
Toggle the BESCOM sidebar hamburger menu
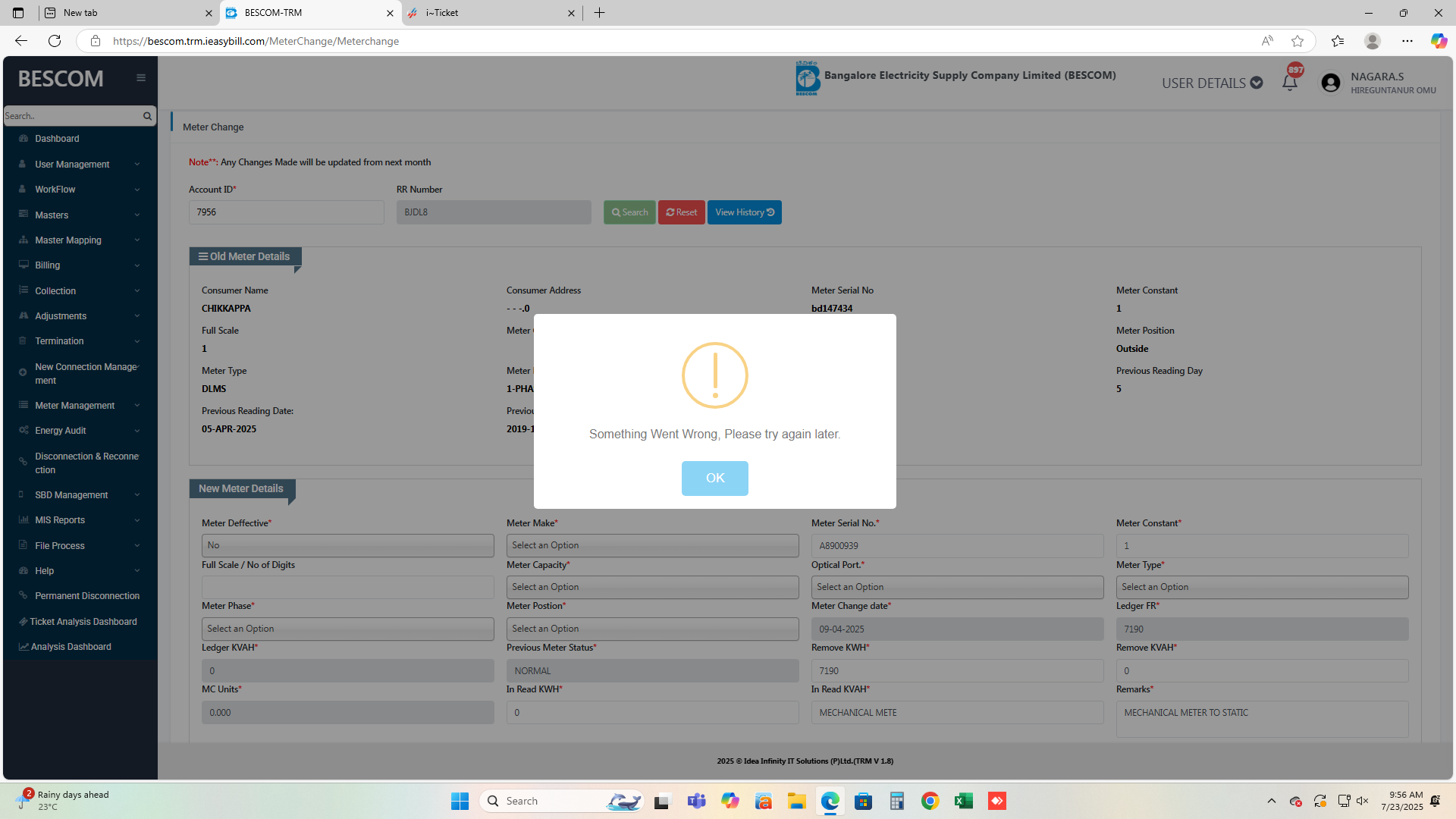[x=141, y=78]
